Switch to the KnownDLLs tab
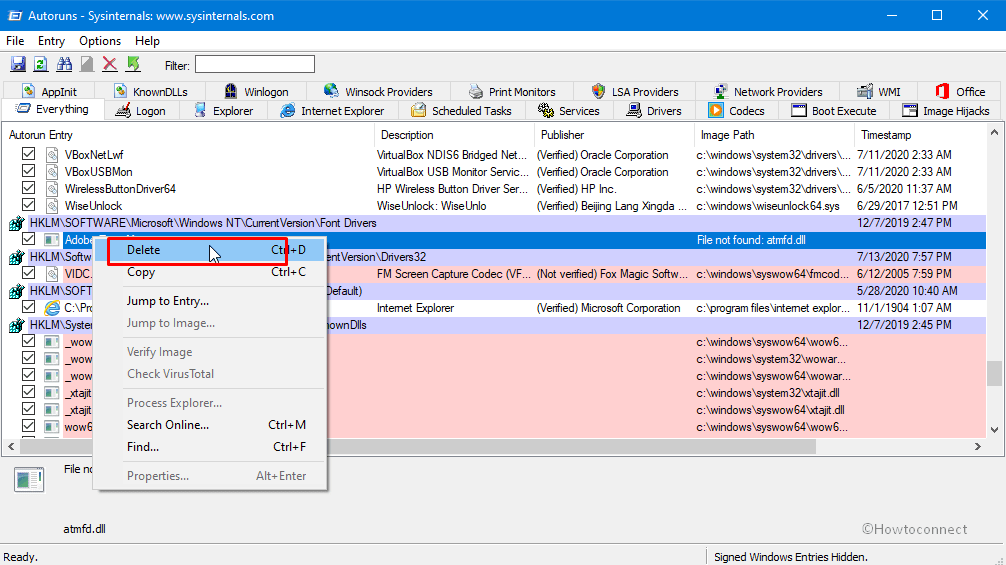 tap(151, 92)
